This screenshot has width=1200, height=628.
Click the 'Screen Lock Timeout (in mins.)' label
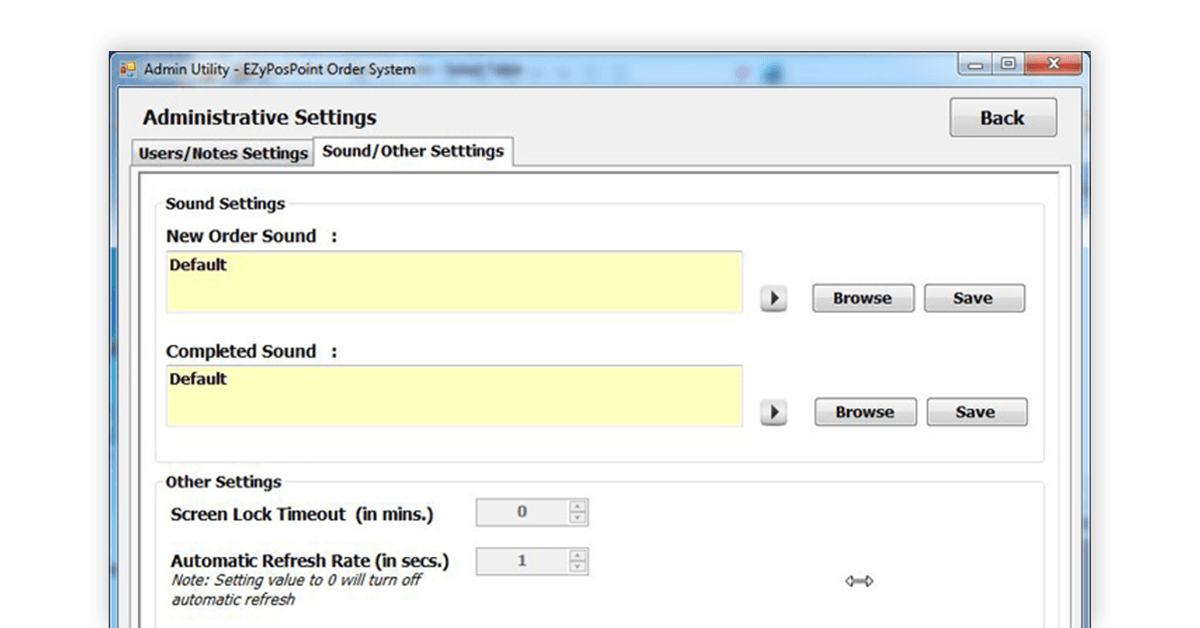(x=302, y=515)
